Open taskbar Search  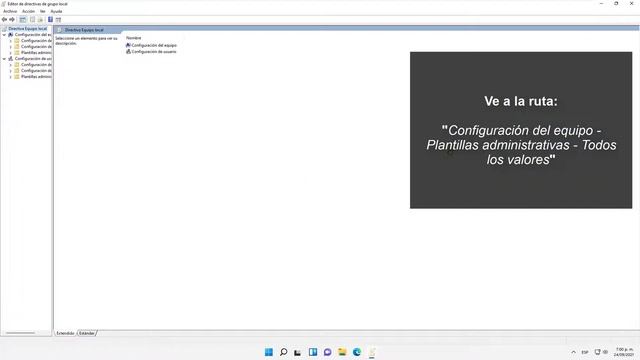[283, 352]
